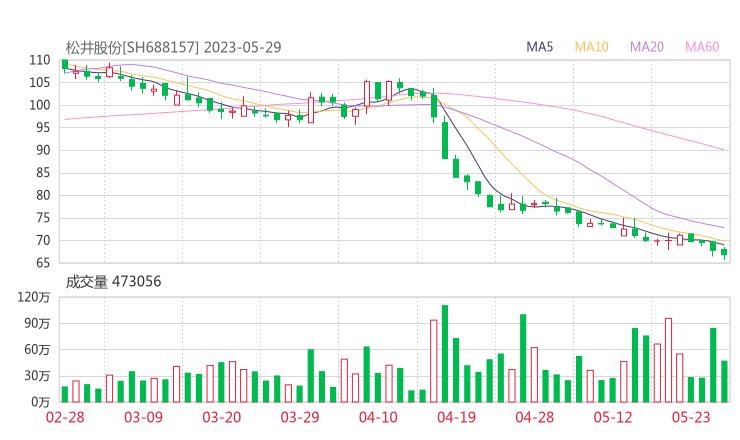Click the MA60 legend label

[x=702, y=47]
